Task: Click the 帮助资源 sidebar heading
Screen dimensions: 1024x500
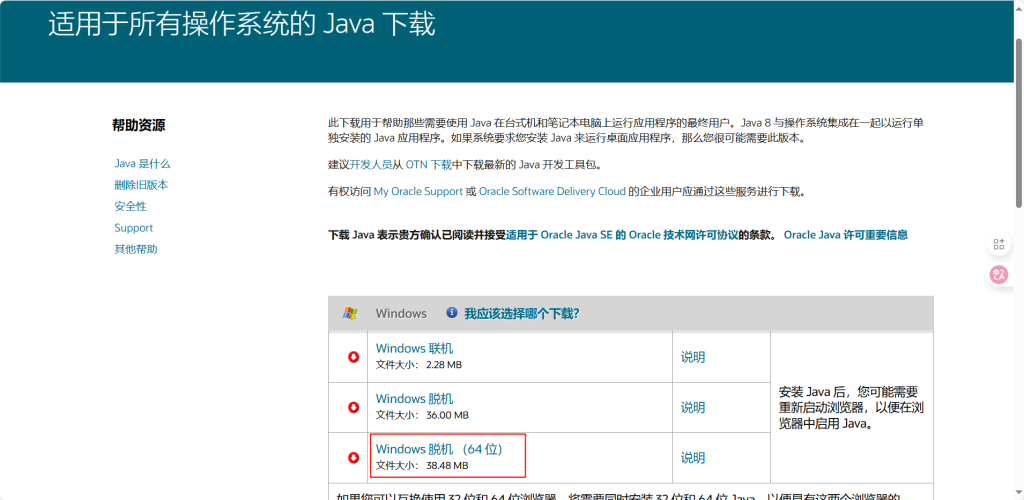Action: (x=138, y=125)
